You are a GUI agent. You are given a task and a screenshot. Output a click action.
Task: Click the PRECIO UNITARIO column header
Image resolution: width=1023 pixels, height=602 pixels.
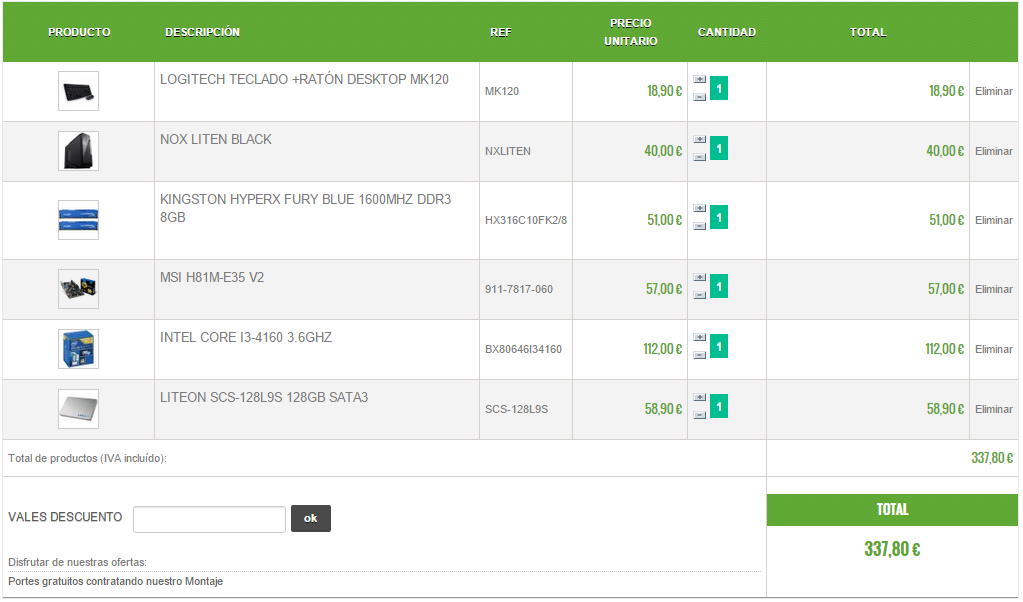[630, 32]
